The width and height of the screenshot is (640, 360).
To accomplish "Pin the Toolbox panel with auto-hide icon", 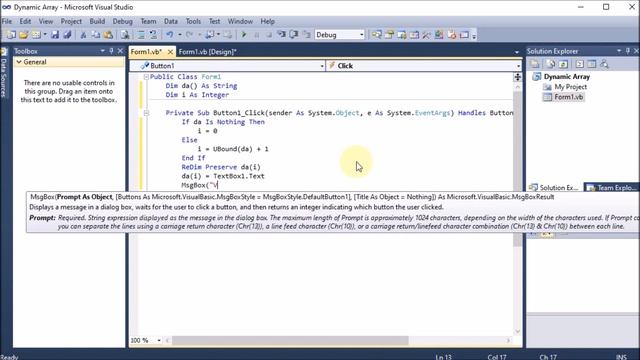I will [111, 51].
